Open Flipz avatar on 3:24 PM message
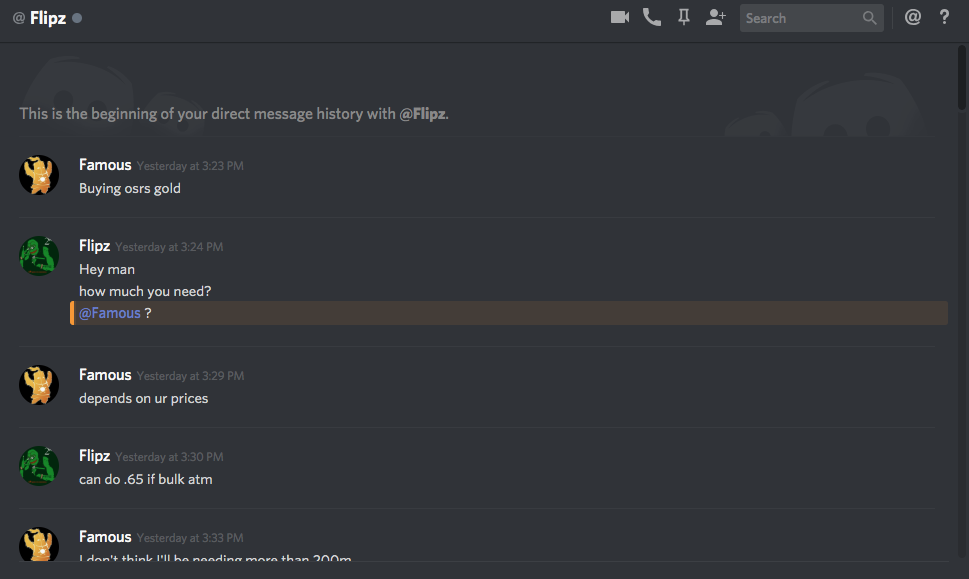This screenshot has width=969, height=579. [x=39, y=256]
